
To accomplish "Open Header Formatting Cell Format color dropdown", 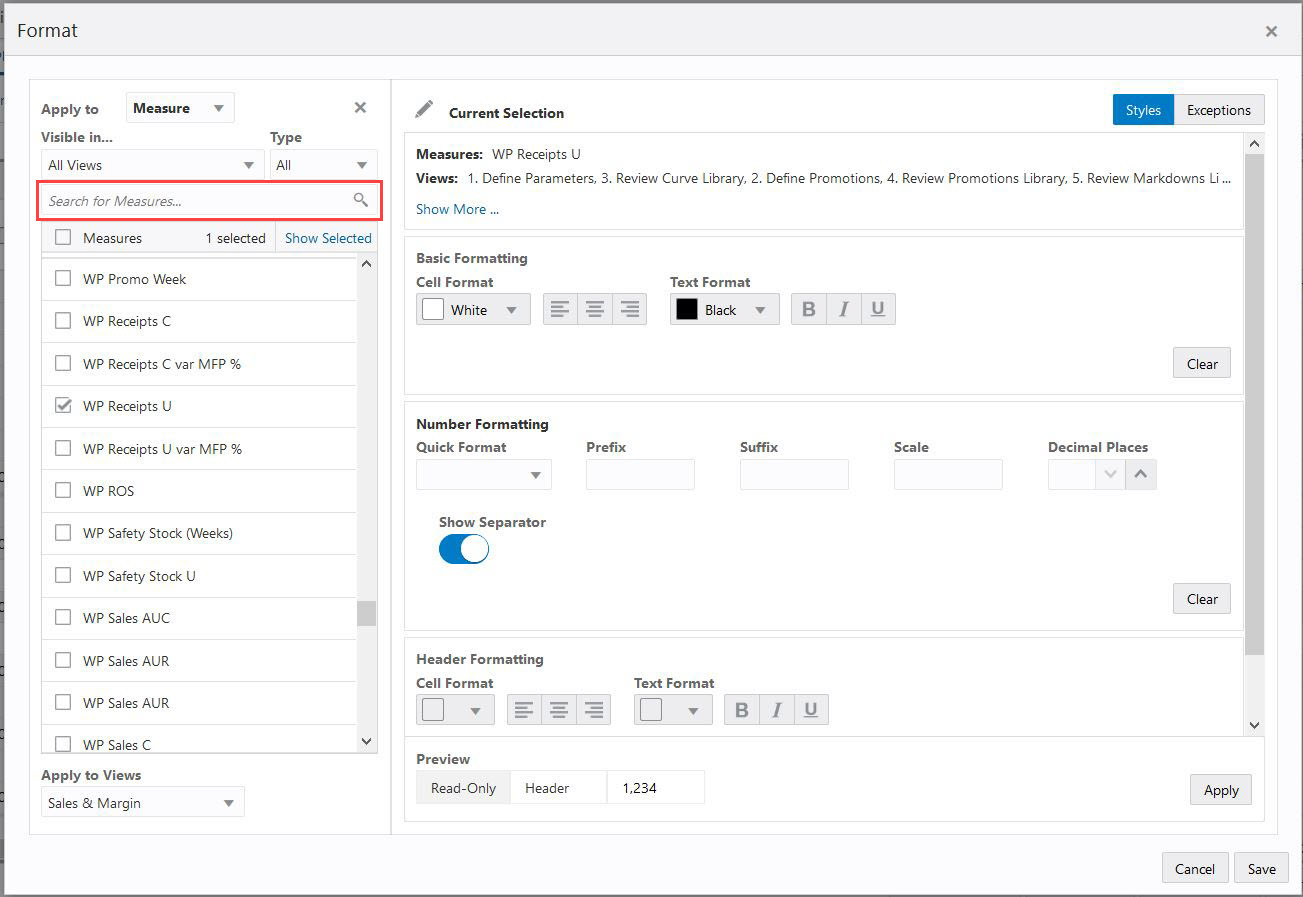I will click(455, 710).
